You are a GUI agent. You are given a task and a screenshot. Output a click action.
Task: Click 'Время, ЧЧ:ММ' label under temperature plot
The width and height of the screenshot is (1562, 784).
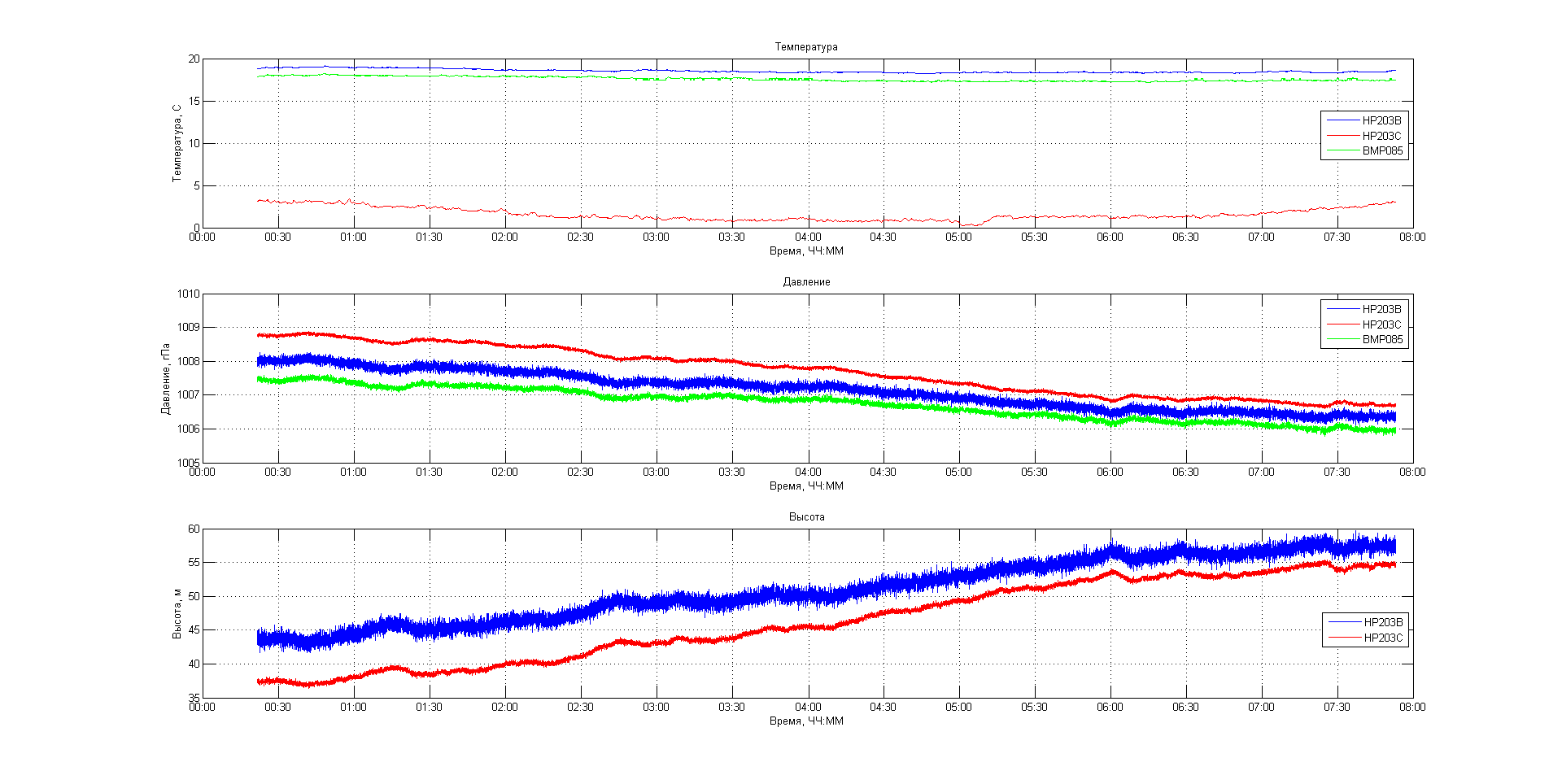[x=806, y=251]
